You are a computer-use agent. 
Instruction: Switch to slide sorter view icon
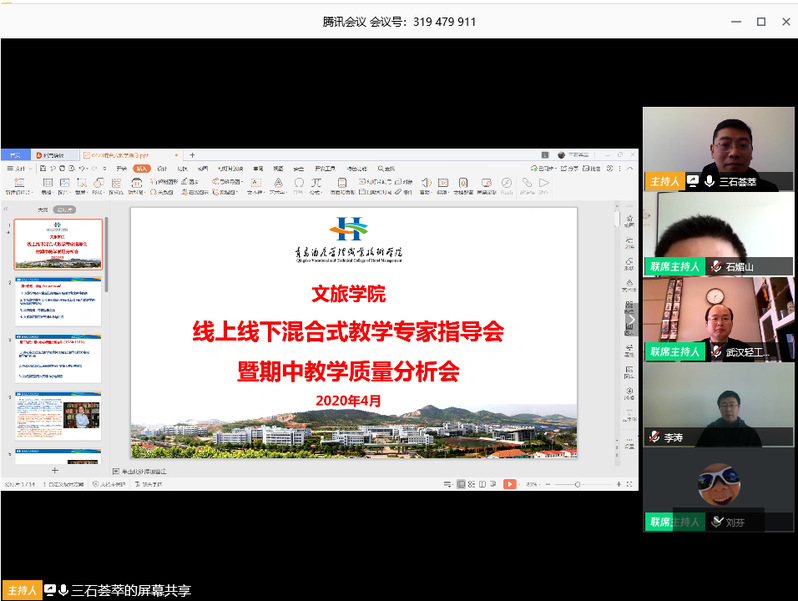473,484
